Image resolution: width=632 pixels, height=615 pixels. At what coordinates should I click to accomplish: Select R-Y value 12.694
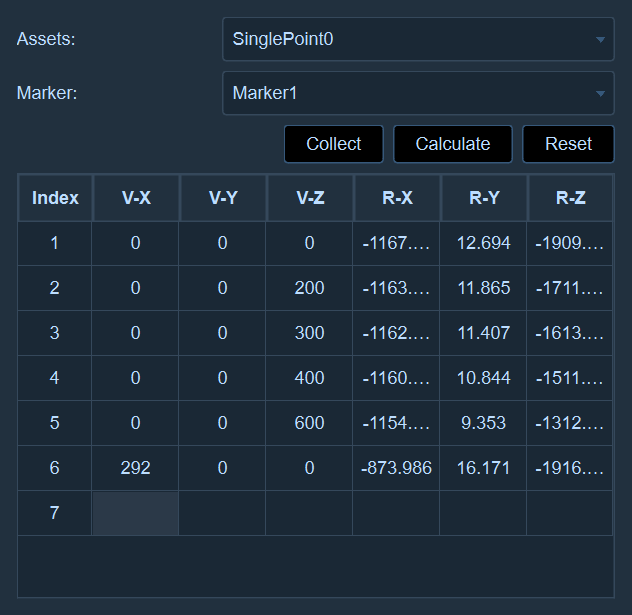(483, 243)
